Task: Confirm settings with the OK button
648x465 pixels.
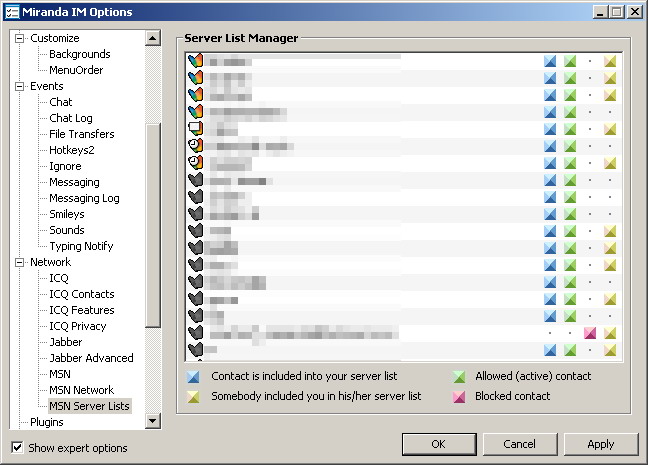Action: pos(439,444)
